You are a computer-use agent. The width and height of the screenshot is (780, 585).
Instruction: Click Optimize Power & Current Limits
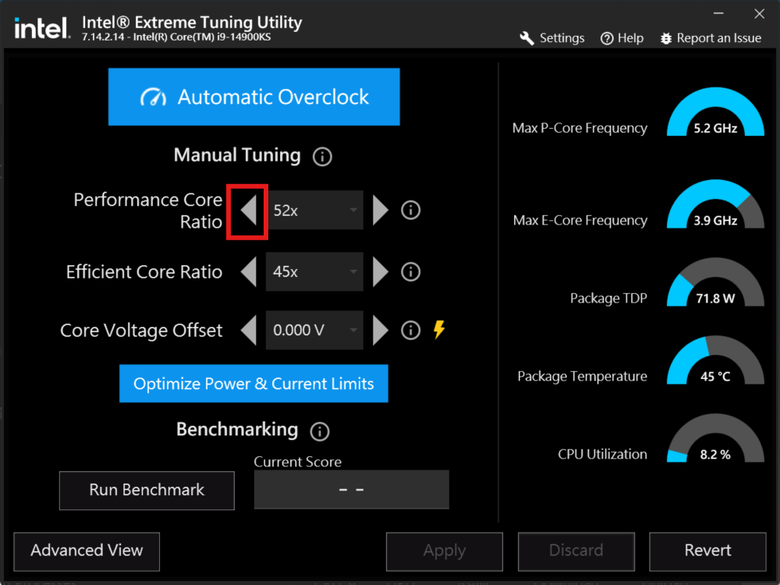(254, 384)
